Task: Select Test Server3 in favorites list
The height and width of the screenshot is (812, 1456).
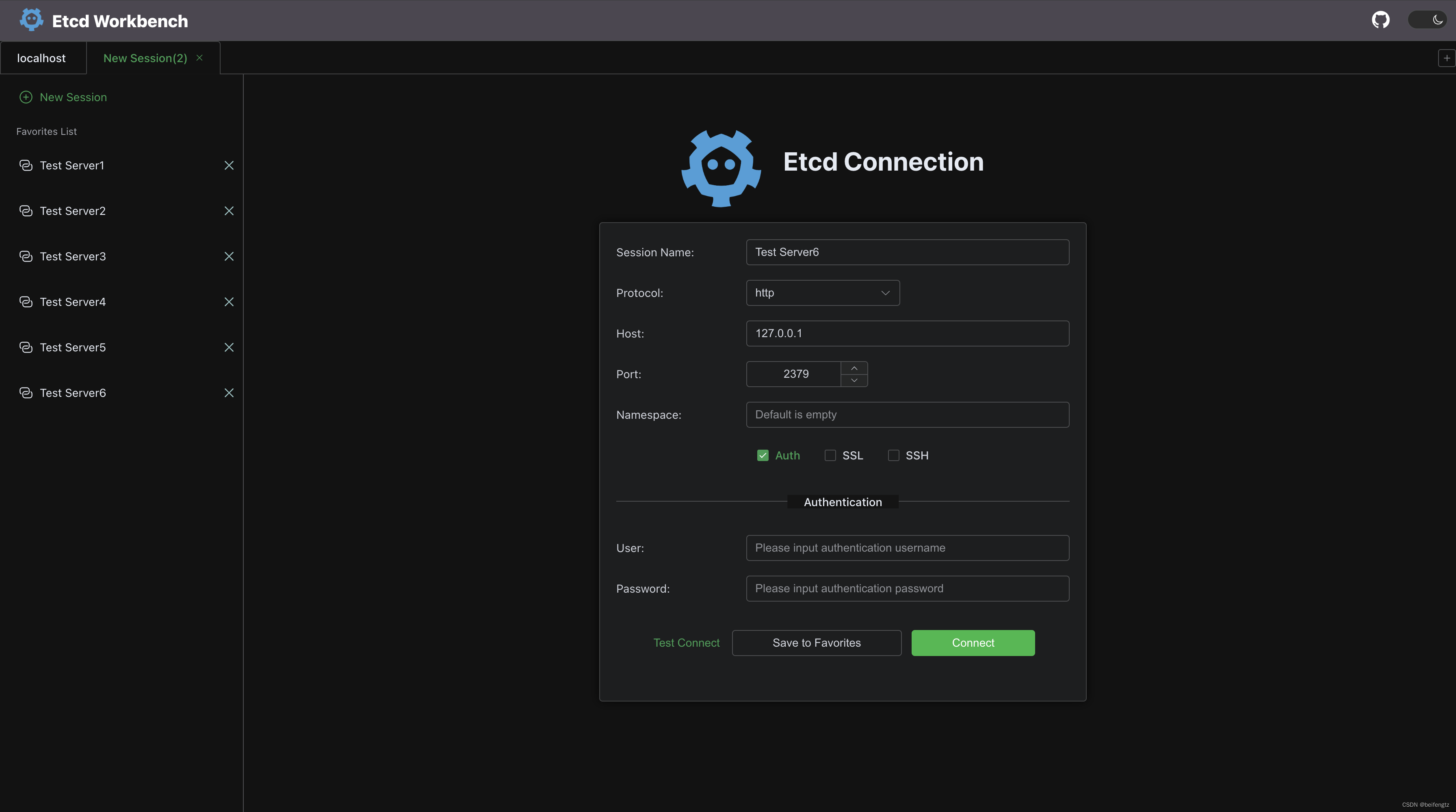Action: tap(72, 257)
